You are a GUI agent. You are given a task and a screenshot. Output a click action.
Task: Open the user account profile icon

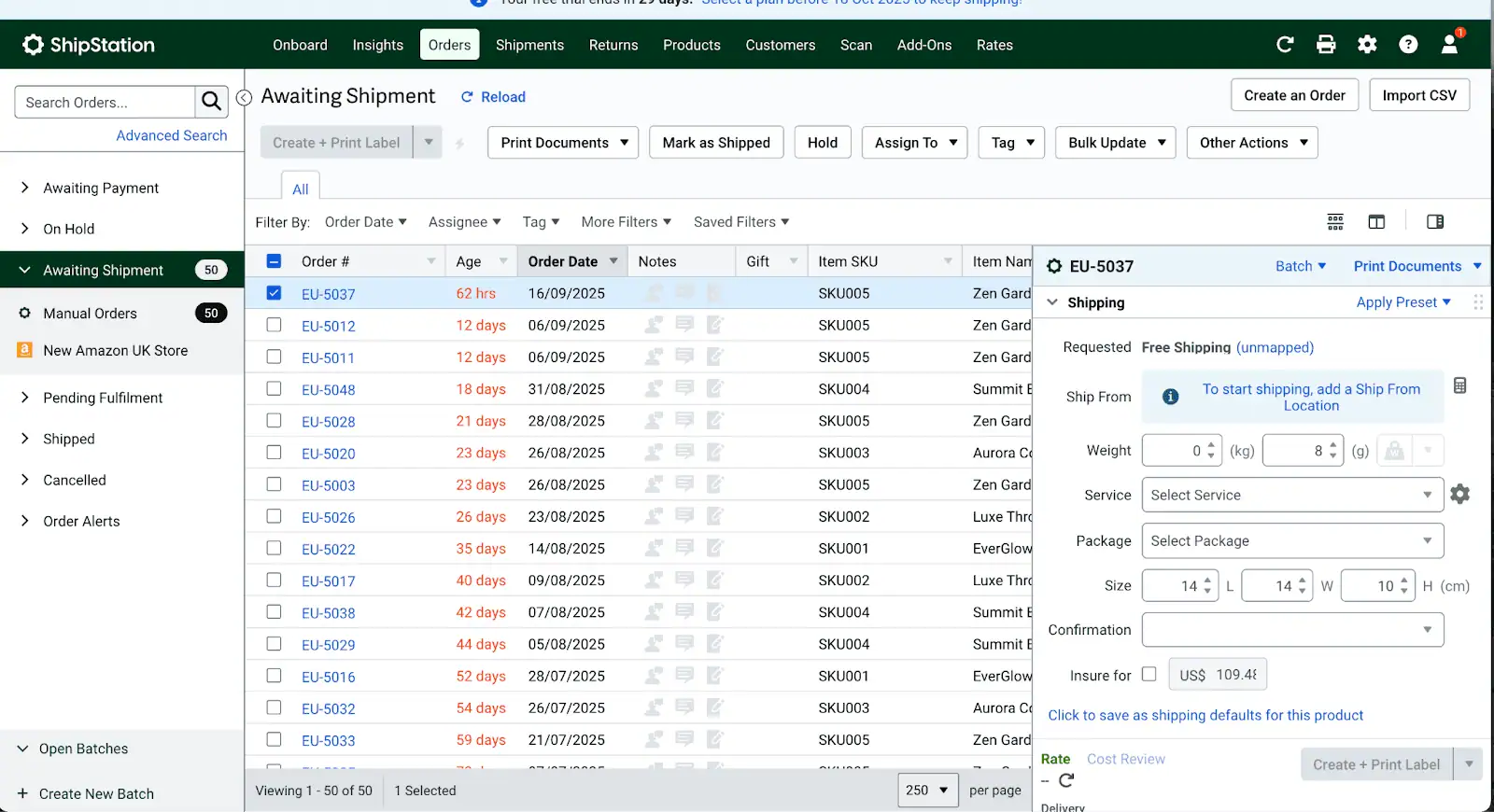coord(1450,45)
